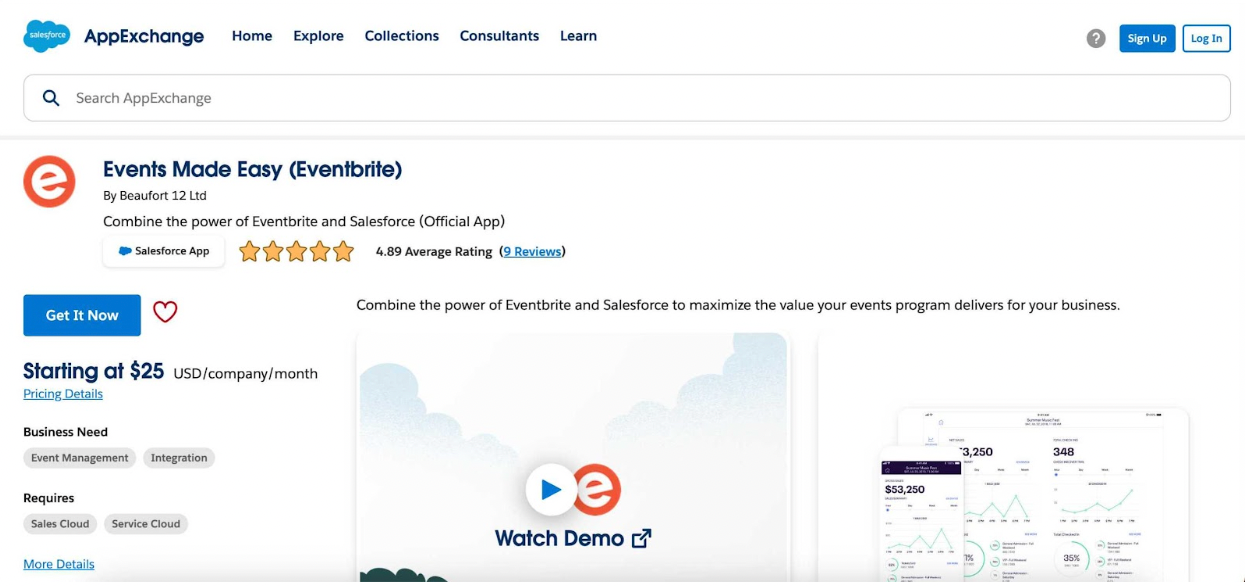Click the search magnifier icon

pos(51,98)
